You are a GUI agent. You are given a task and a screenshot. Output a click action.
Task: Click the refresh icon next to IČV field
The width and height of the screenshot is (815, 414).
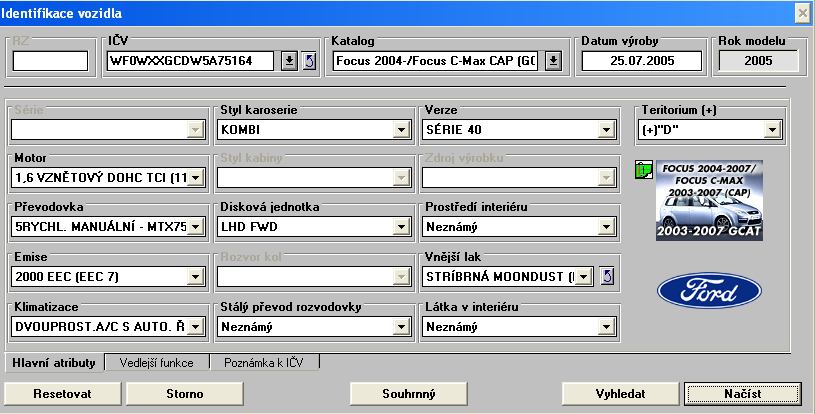[x=309, y=61]
